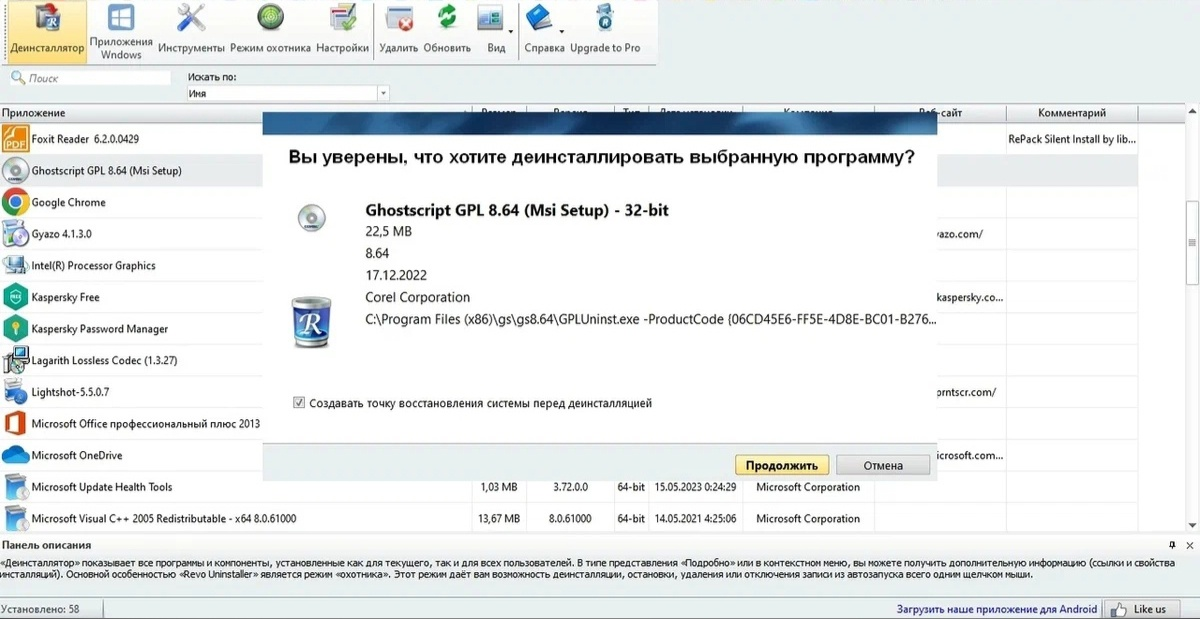Click the Revo Uninstaller bin icon in dialog
This screenshot has height=619, width=1200.
pyautogui.click(x=310, y=322)
